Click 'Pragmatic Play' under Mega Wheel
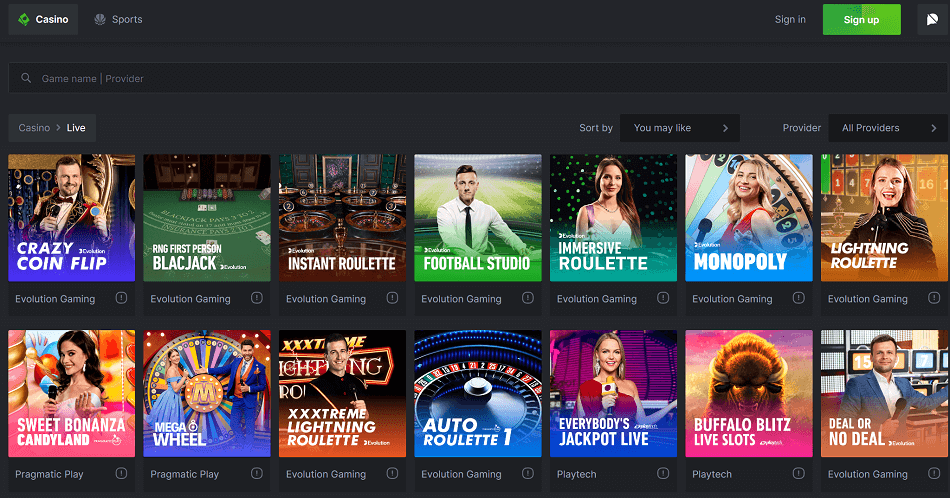 (x=185, y=474)
